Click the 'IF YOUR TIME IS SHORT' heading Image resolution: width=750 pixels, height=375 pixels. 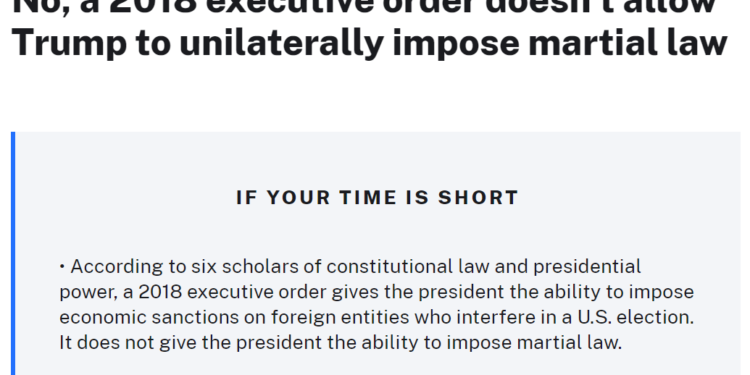377,198
